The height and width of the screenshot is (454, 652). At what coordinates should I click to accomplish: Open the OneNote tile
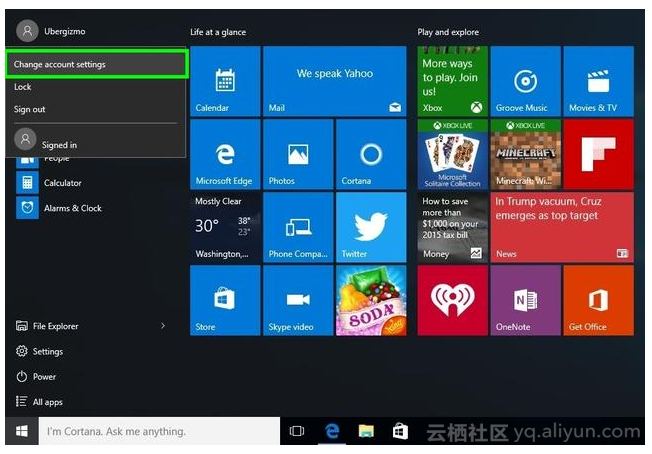[x=526, y=301]
